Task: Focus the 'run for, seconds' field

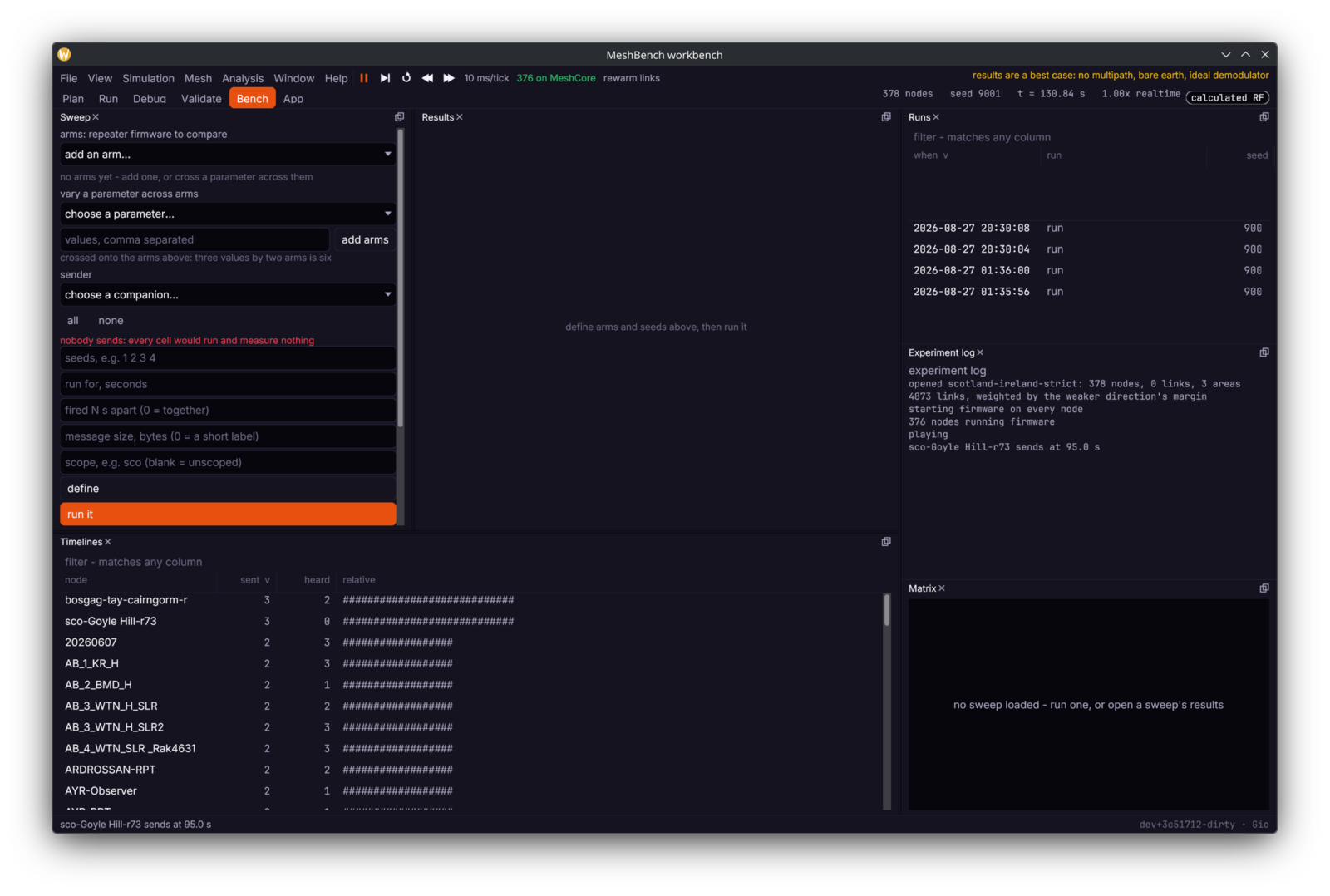Action: click(x=228, y=384)
